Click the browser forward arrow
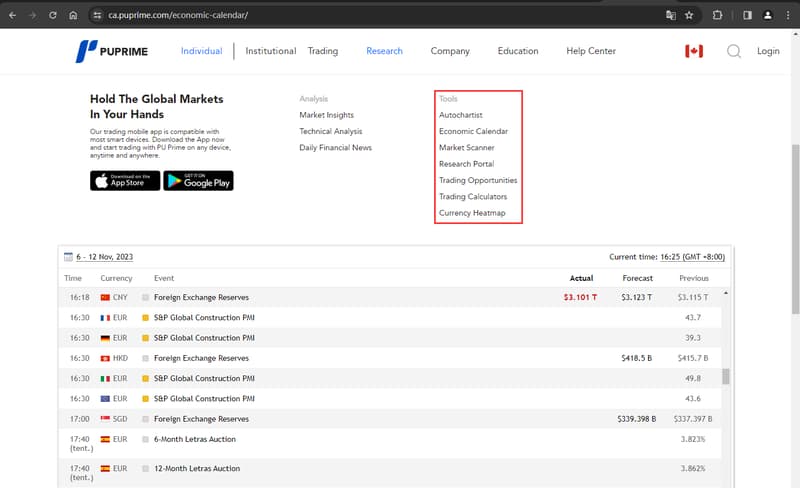800x488 pixels. 33,15
